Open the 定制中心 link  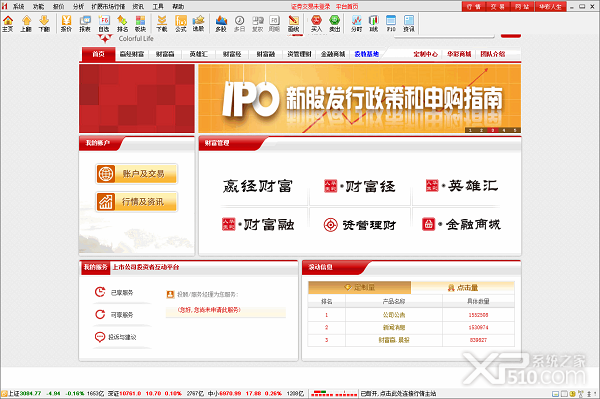[x=426, y=54]
